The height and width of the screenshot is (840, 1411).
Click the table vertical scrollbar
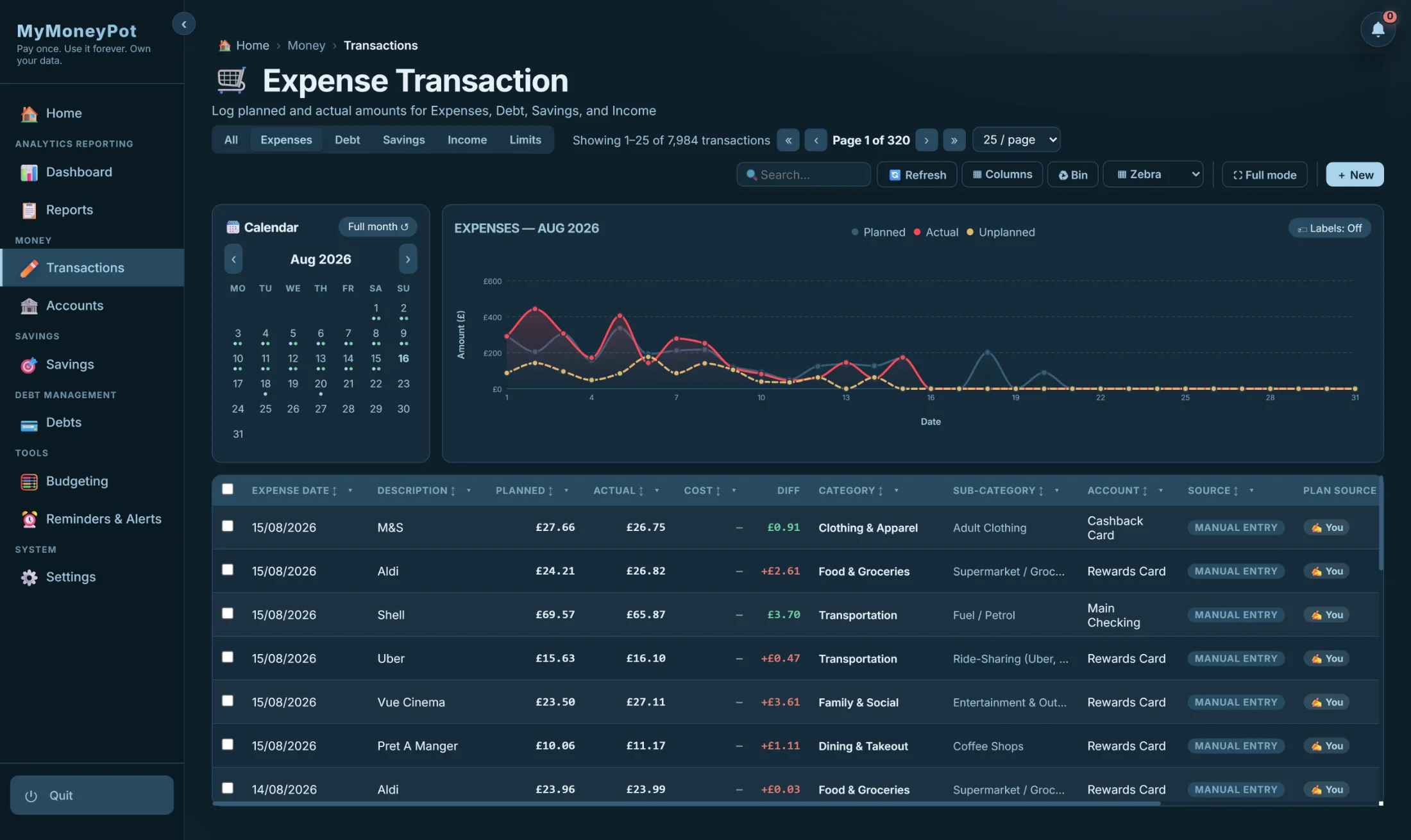click(x=1381, y=524)
